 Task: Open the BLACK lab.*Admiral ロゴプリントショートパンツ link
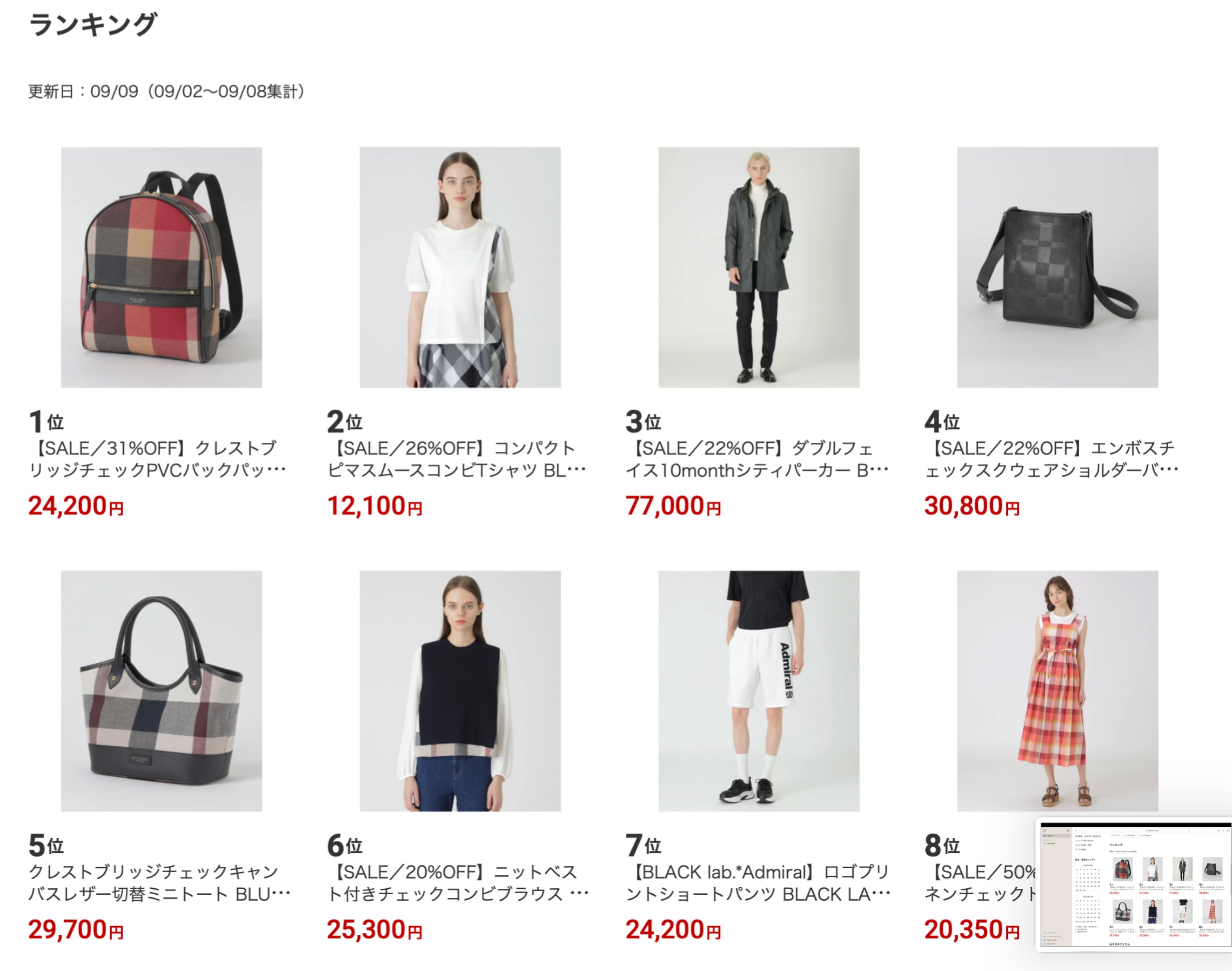pos(758,883)
